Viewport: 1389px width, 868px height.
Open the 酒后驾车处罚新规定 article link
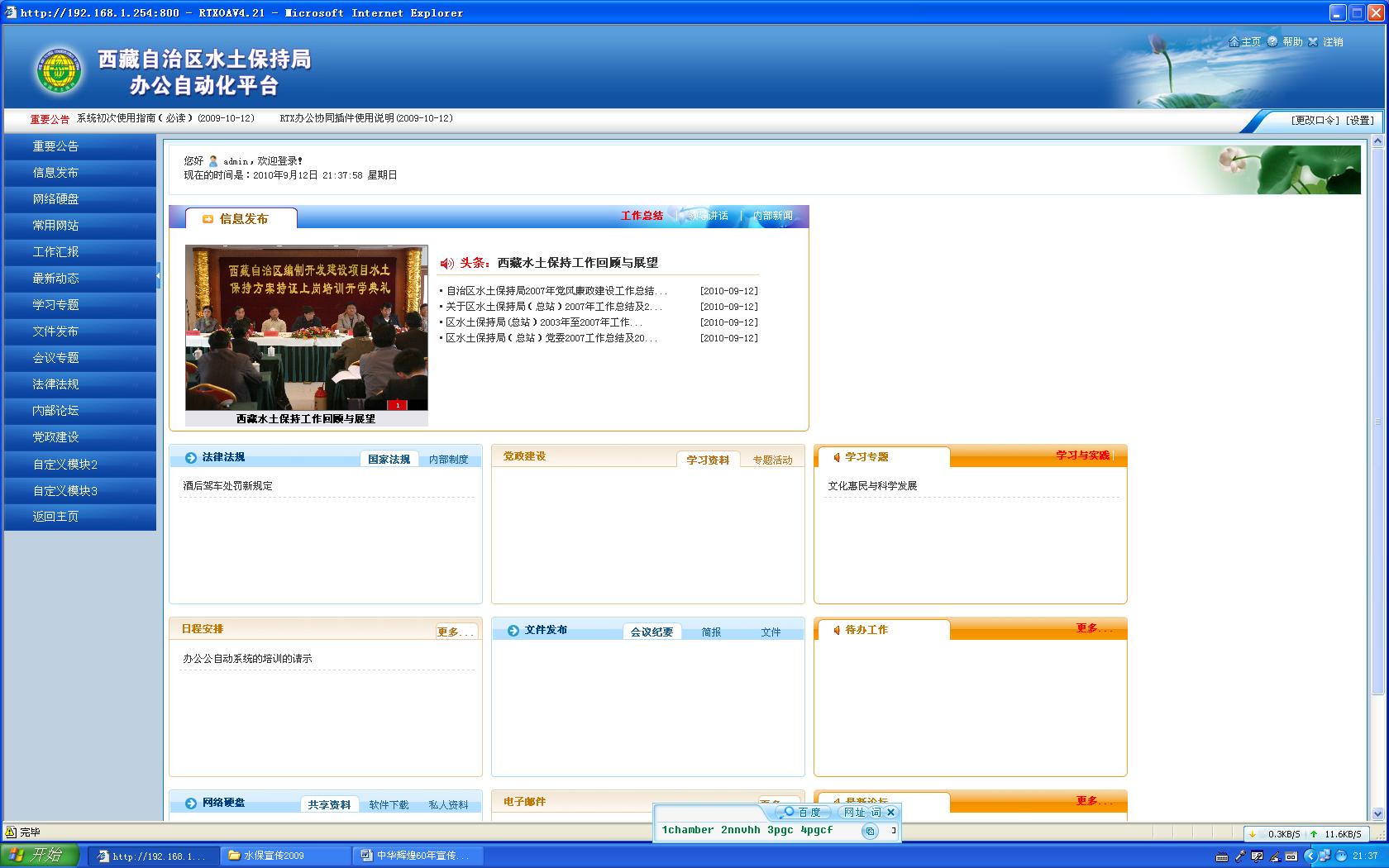click(228, 486)
